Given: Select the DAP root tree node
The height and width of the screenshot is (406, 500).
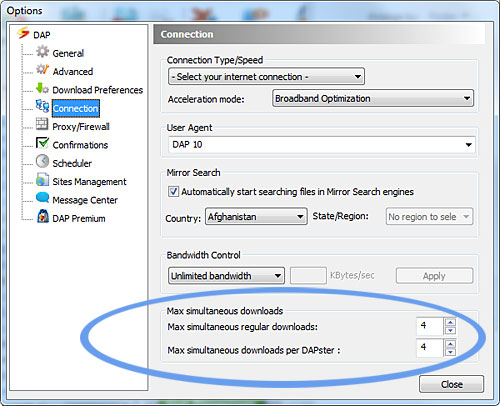Looking at the screenshot, I should click(42, 35).
